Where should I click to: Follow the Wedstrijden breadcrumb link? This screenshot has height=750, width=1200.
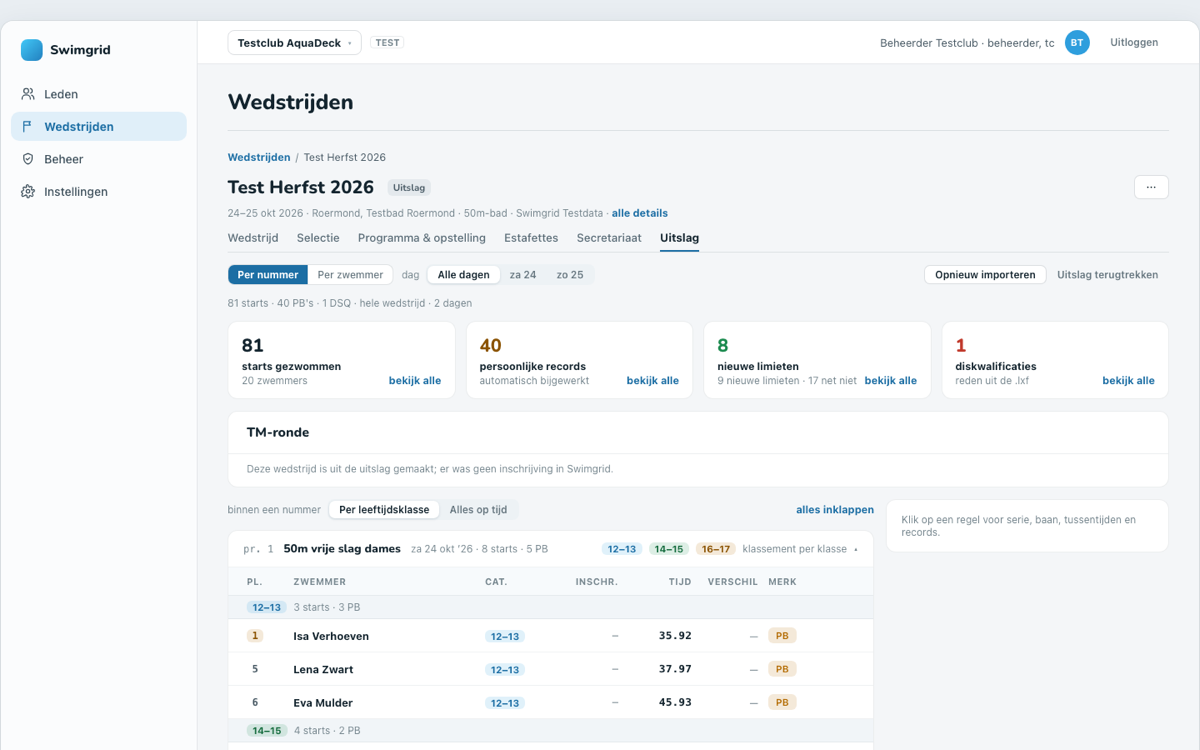(259, 158)
